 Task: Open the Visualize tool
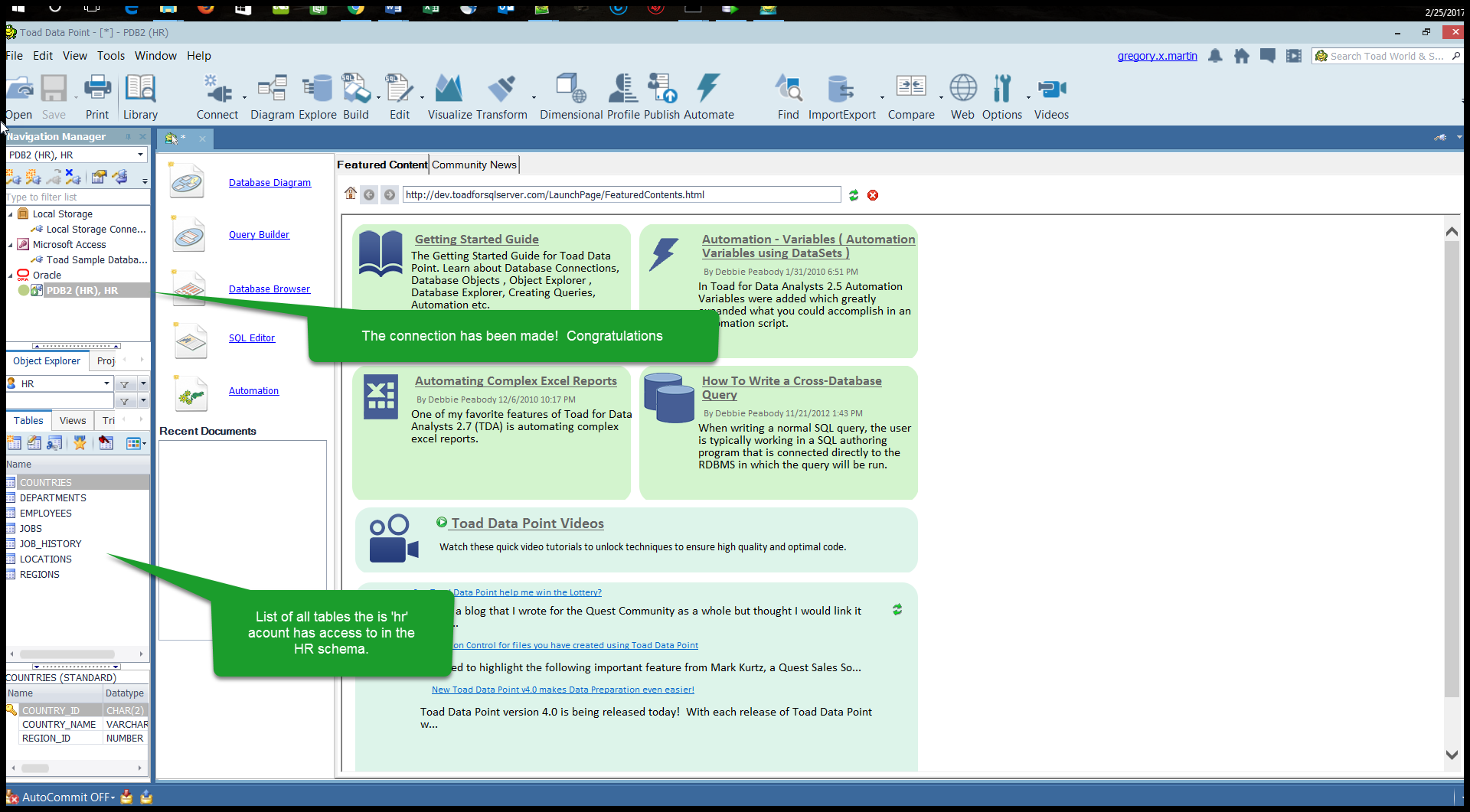(x=449, y=97)
